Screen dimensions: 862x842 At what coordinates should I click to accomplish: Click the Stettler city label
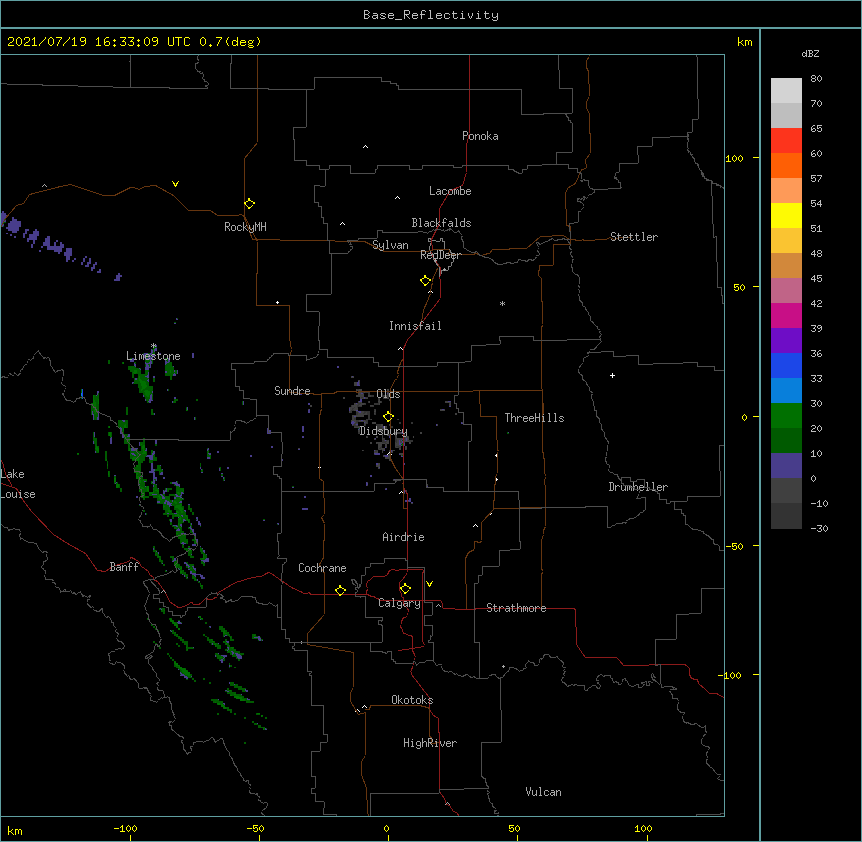pyautogui.click(x=634, y=237)
